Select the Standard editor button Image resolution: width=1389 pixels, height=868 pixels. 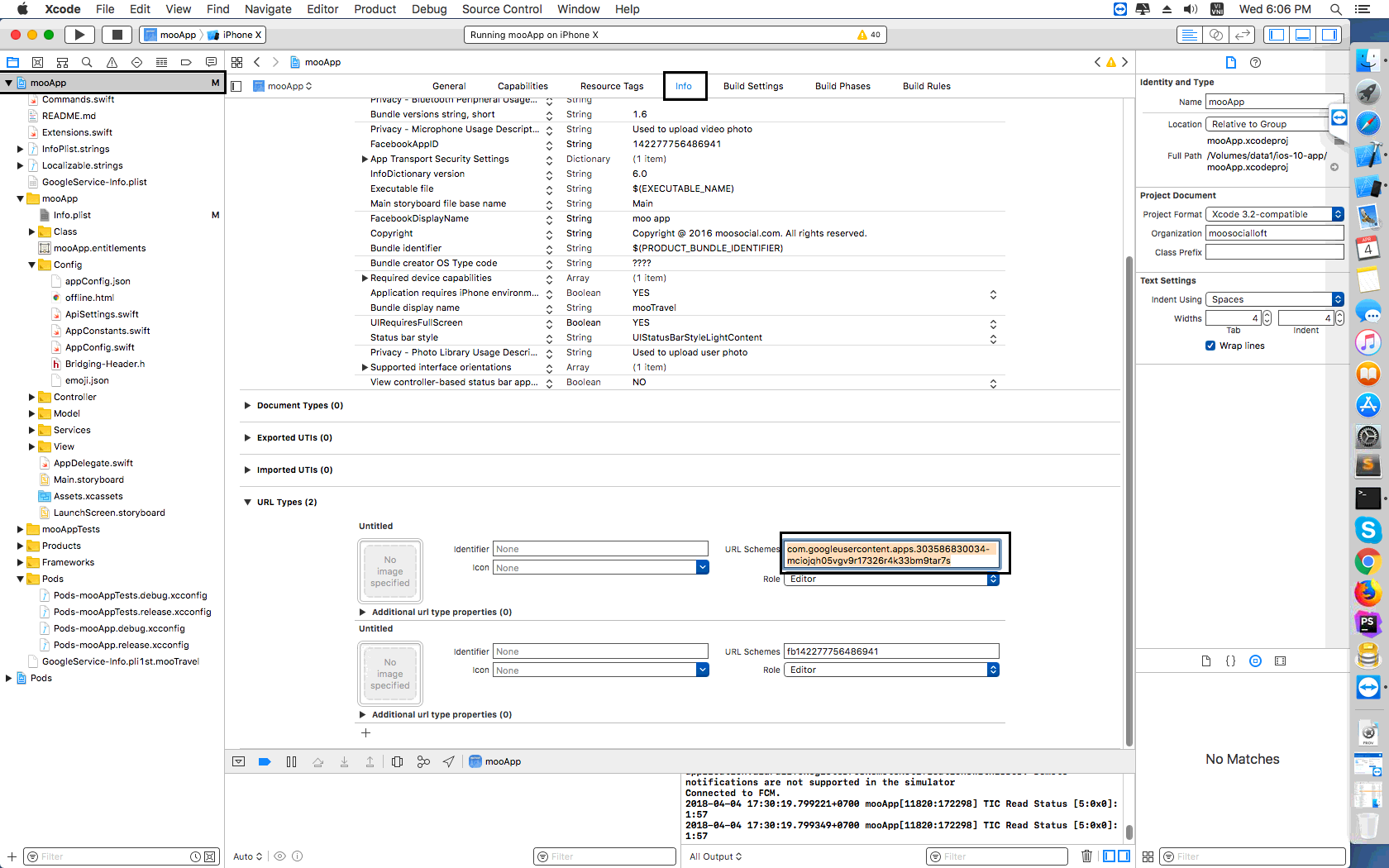1189,35
